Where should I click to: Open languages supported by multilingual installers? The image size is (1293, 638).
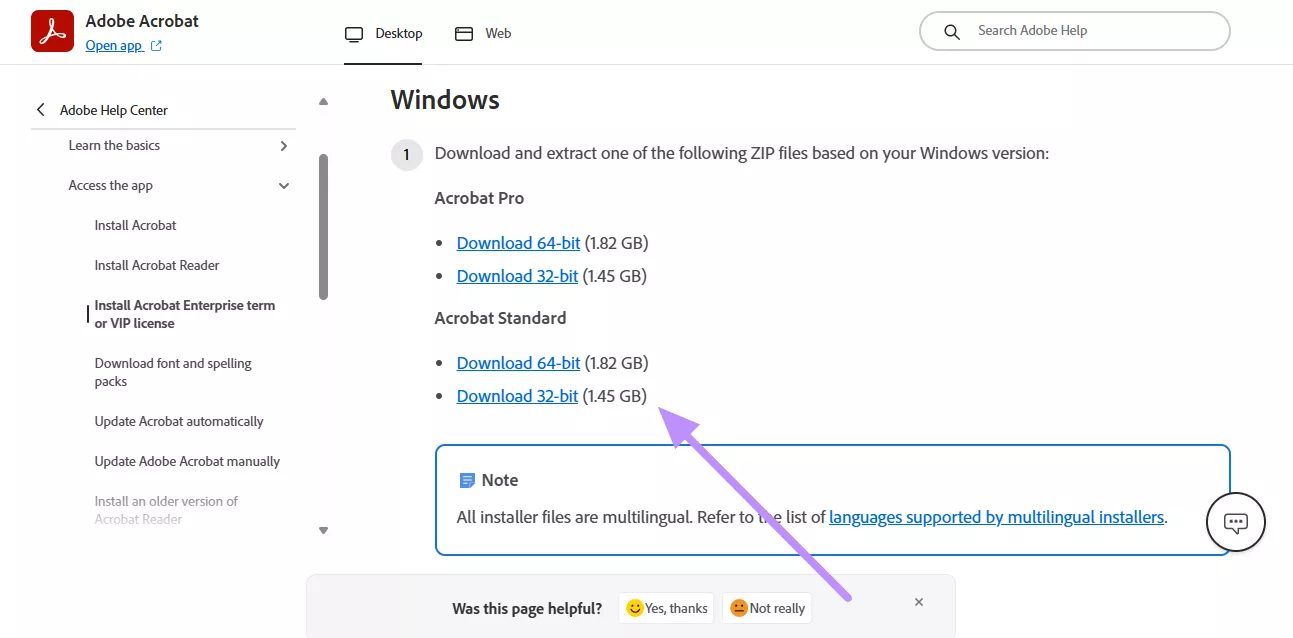[x=996, y=517]
